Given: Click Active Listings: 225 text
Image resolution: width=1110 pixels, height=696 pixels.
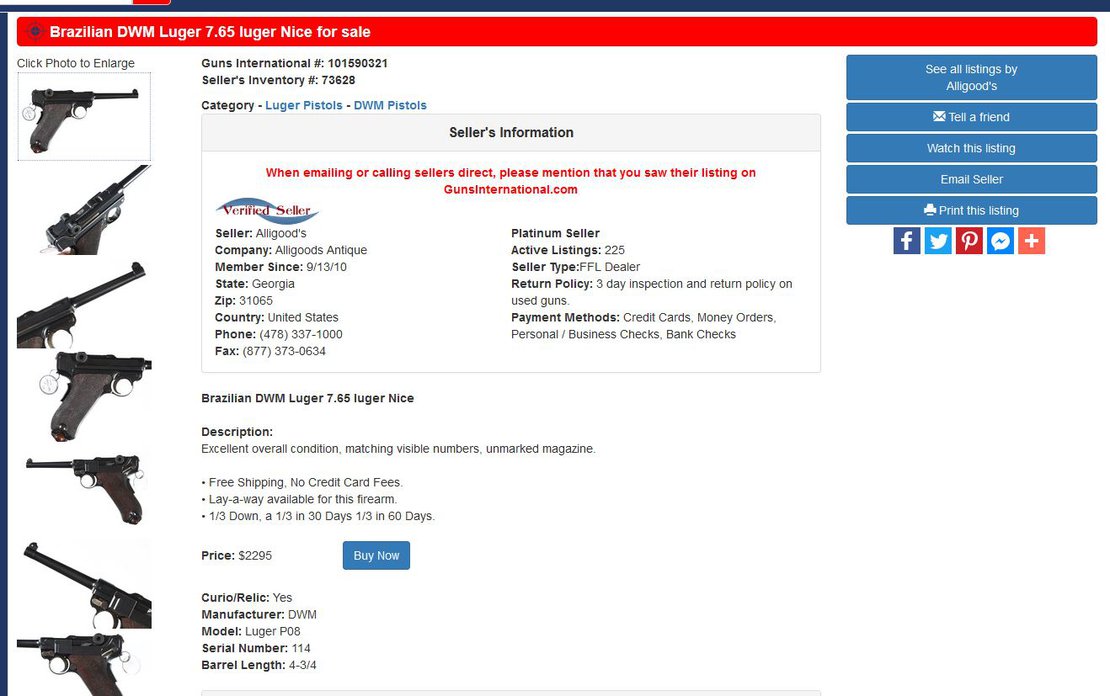Looking at the screenshot, I should tap(568, 250).
